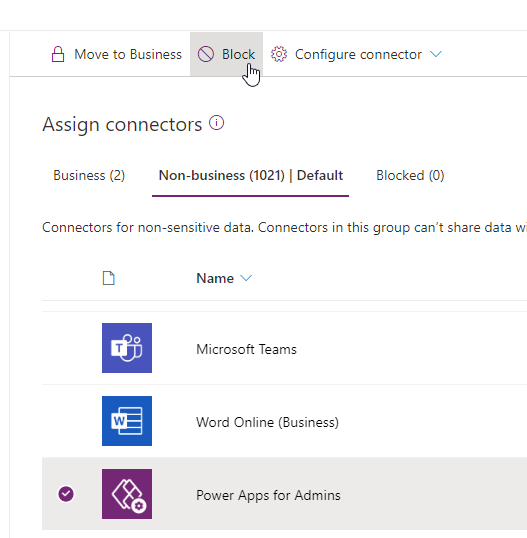Switch to the Blocked (0) tab

(410, 175)
